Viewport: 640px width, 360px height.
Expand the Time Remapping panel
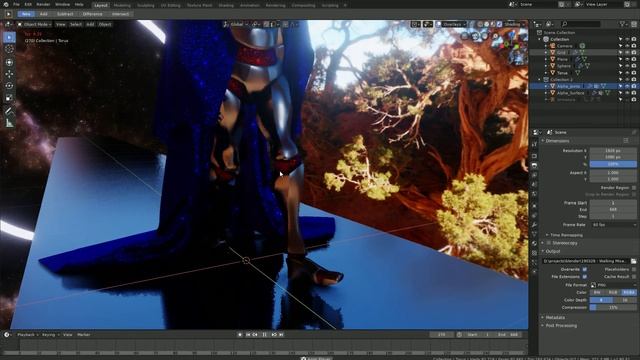pos(566,235)
